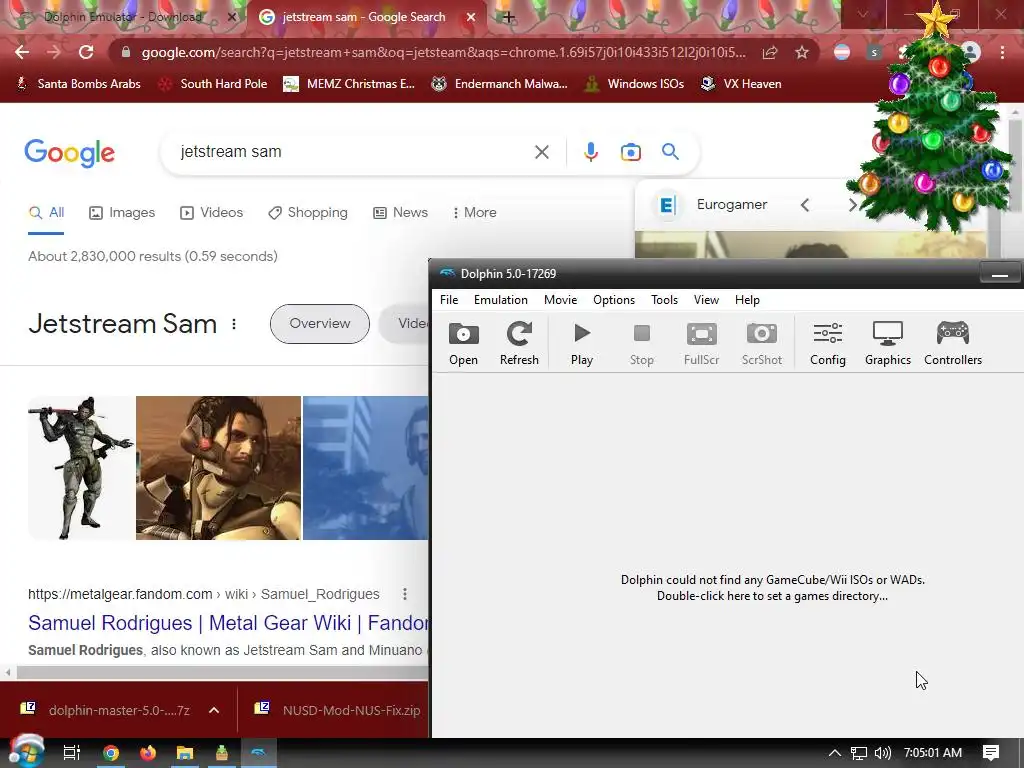Open Dolphin Config settings
This screenshot has height=768, width=1024.
[827, 344]
